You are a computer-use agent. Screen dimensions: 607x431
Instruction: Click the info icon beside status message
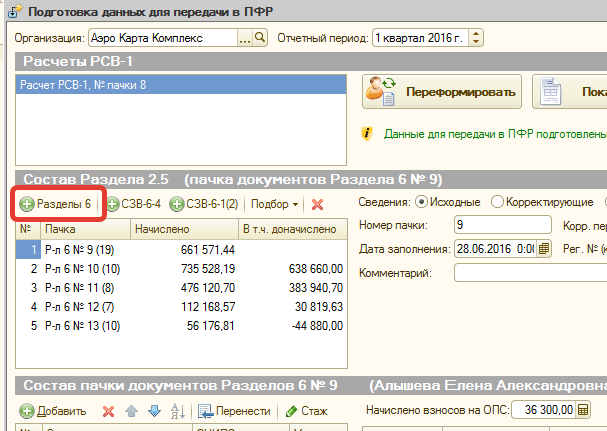[367, 134]
